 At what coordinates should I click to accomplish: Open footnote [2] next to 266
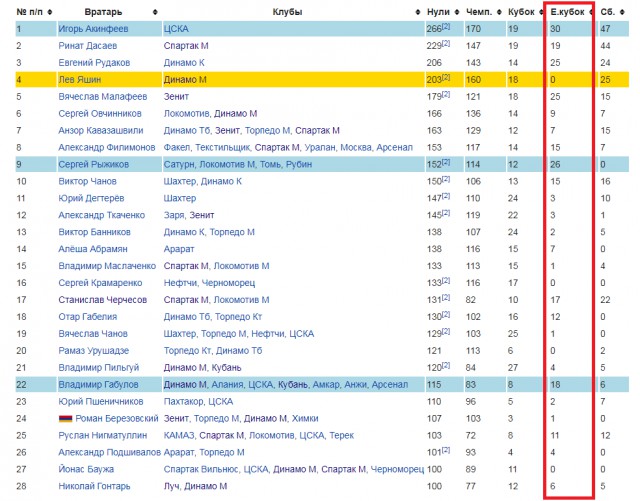(446, 26)
